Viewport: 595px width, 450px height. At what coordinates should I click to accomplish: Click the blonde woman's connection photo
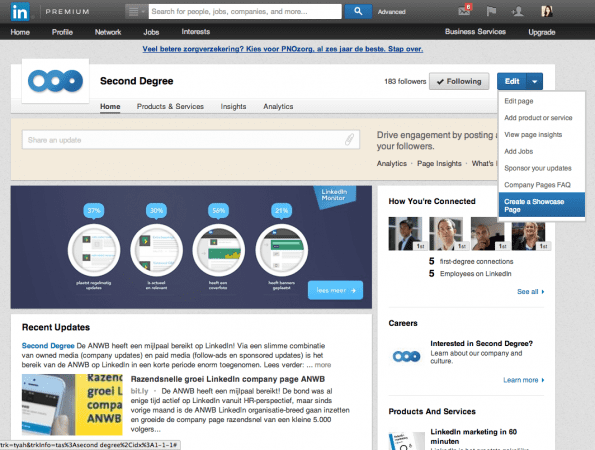(x=529, y=233)
